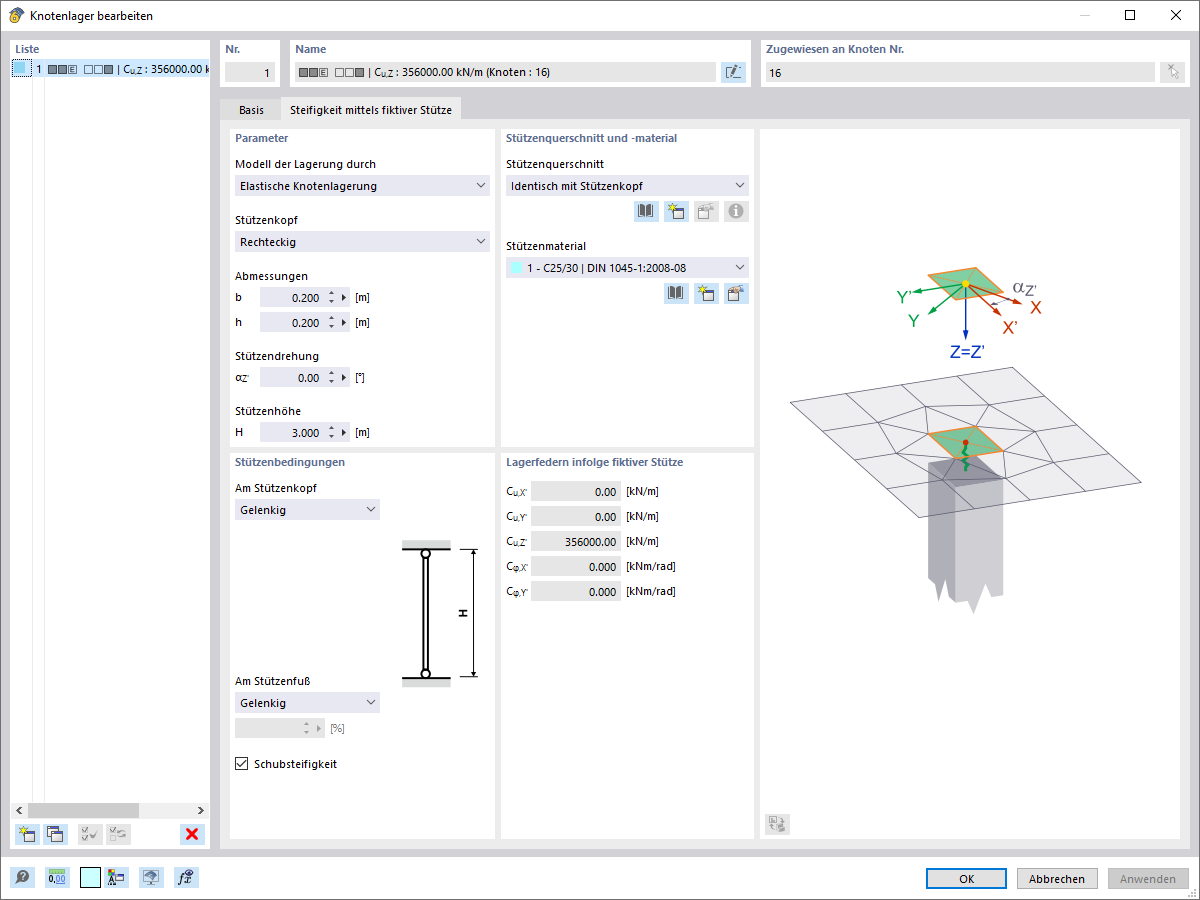Viewport: 1200px width, 900px height.
Task: Click the stepper arrows for αZ' rotation
Action: click(x=332, y=378)
